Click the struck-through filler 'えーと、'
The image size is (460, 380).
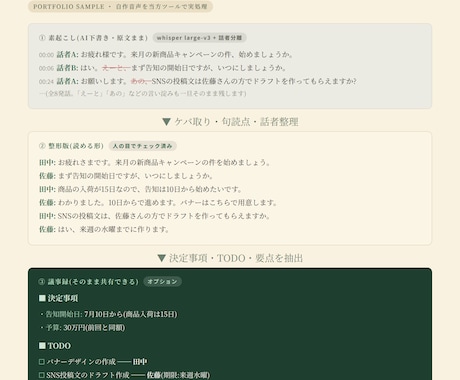(116, 68)
